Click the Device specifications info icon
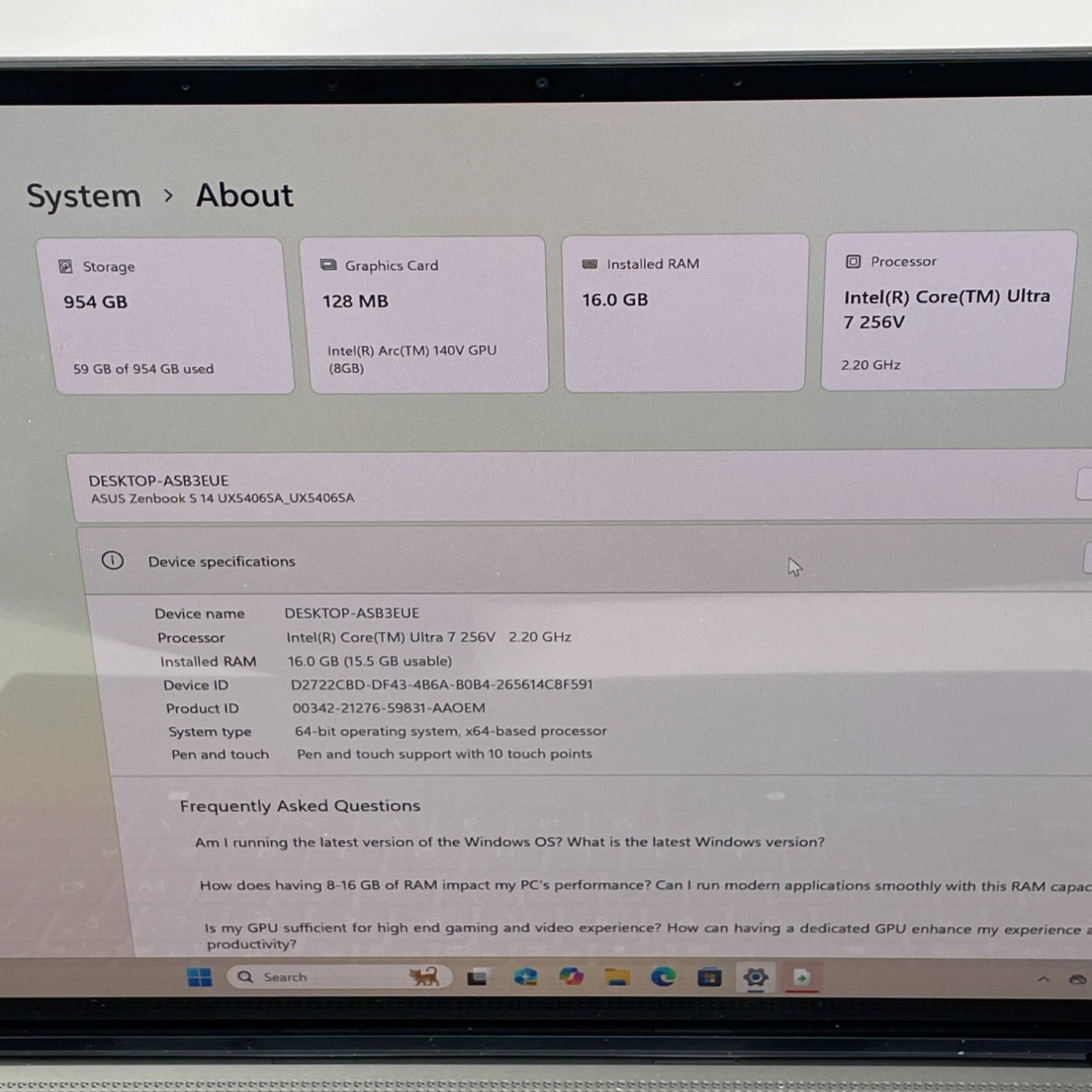This screenshot has width=1092, height=1092. pyautogui.click(x=112, y=561)
